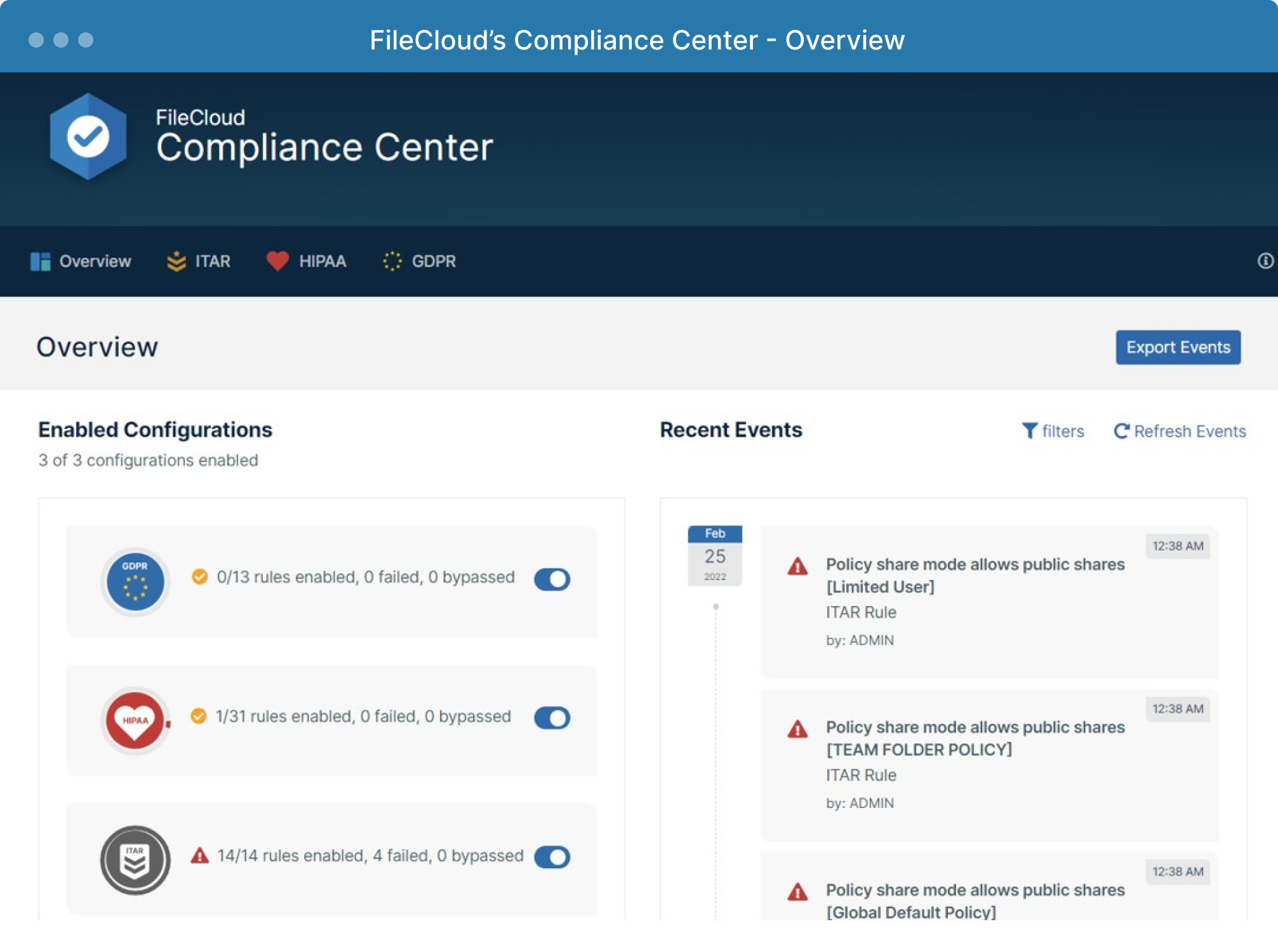Click the HIPAA red heart badge in configurations

[x=135, y=720]
